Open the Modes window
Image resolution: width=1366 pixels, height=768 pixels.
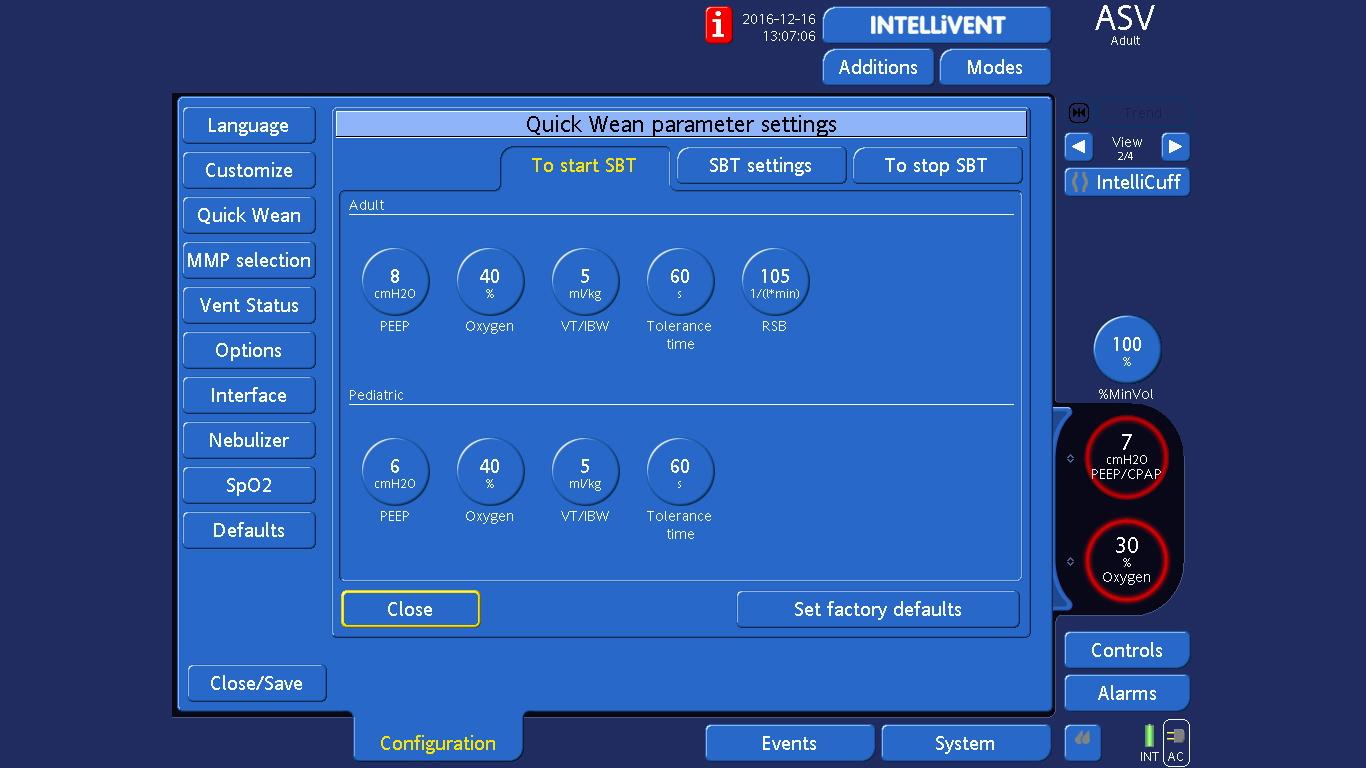pyautogui.click(x=994, y=67)
